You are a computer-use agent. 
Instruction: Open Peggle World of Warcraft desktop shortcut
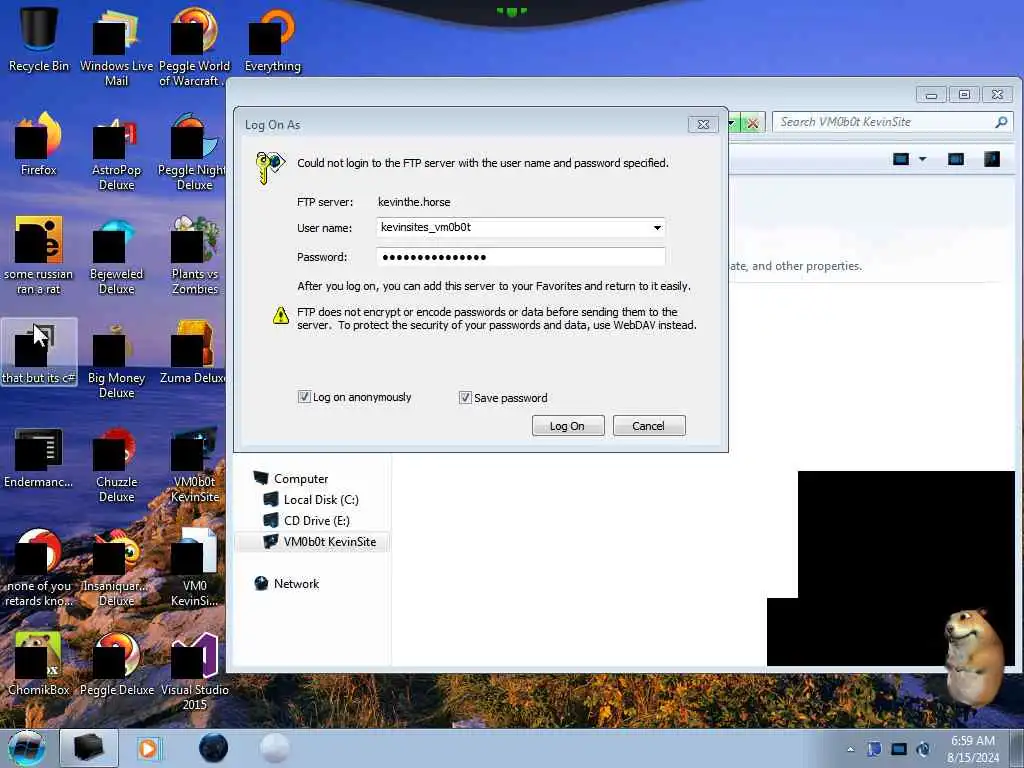point(194,46)
